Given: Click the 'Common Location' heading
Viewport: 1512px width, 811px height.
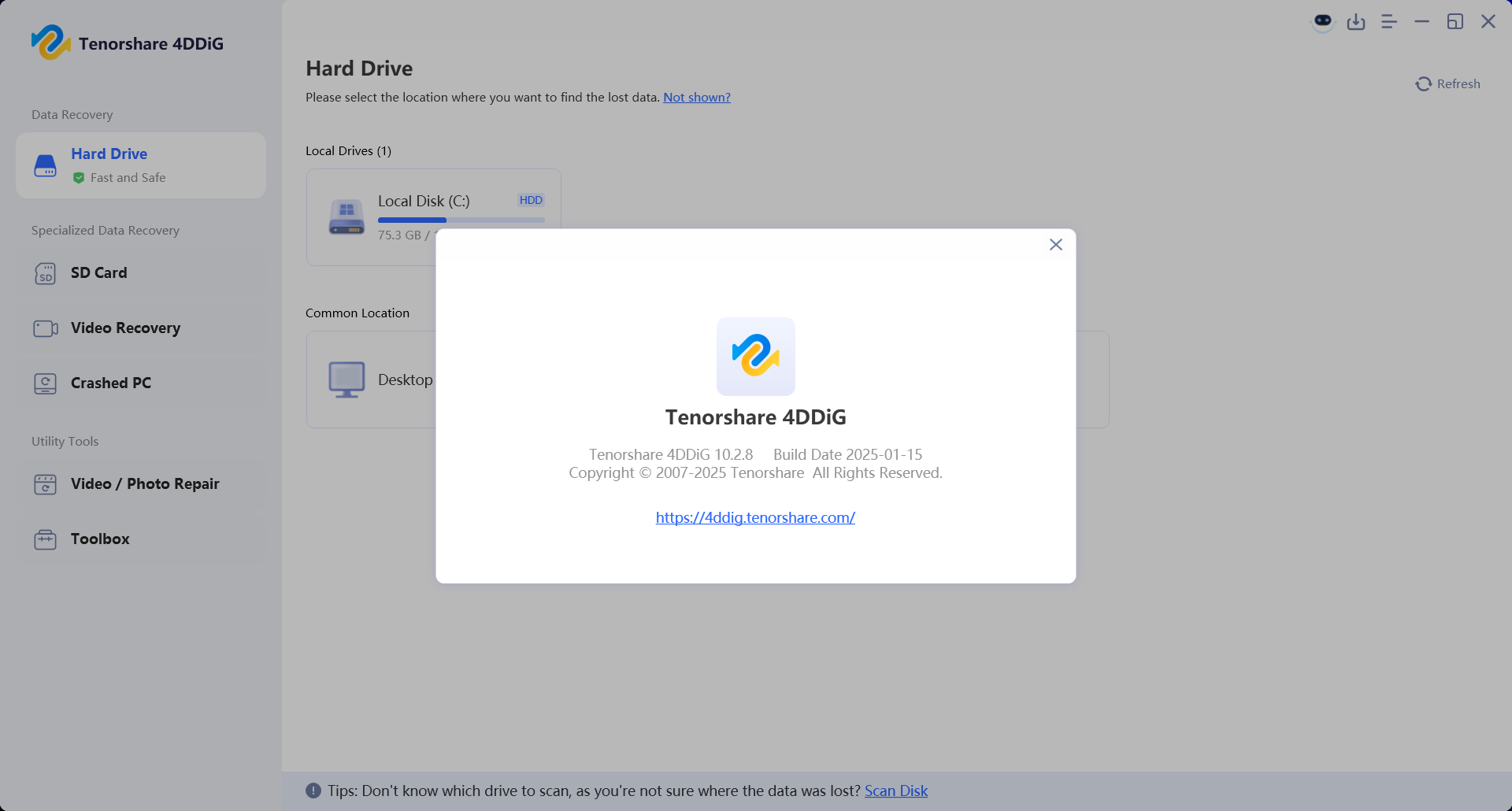Looking at the screenshot, I should click(358, 313).
